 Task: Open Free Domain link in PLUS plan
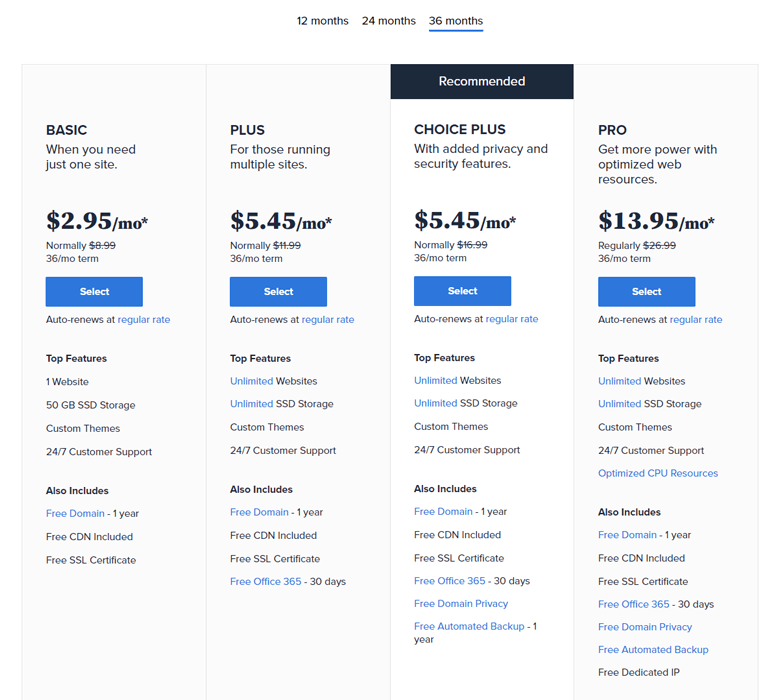click(x=260, y=512)
